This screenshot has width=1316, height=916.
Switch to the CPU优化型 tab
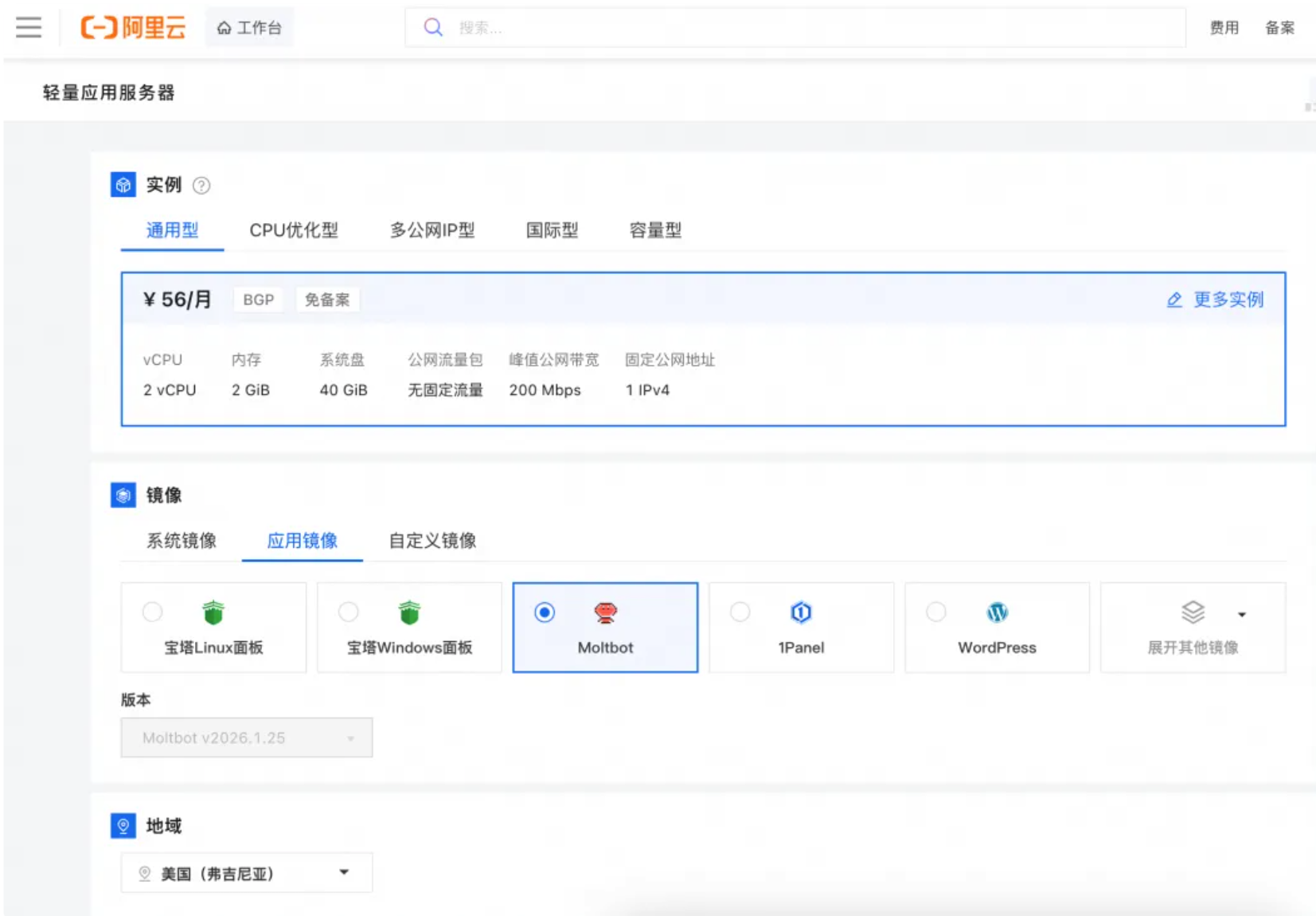click(294, 230)
